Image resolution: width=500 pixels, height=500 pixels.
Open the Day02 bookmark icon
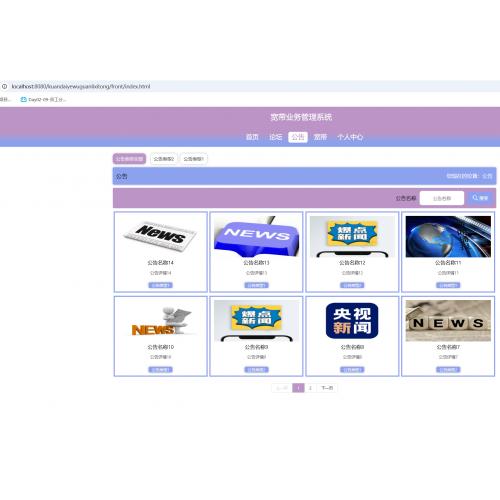23,99
